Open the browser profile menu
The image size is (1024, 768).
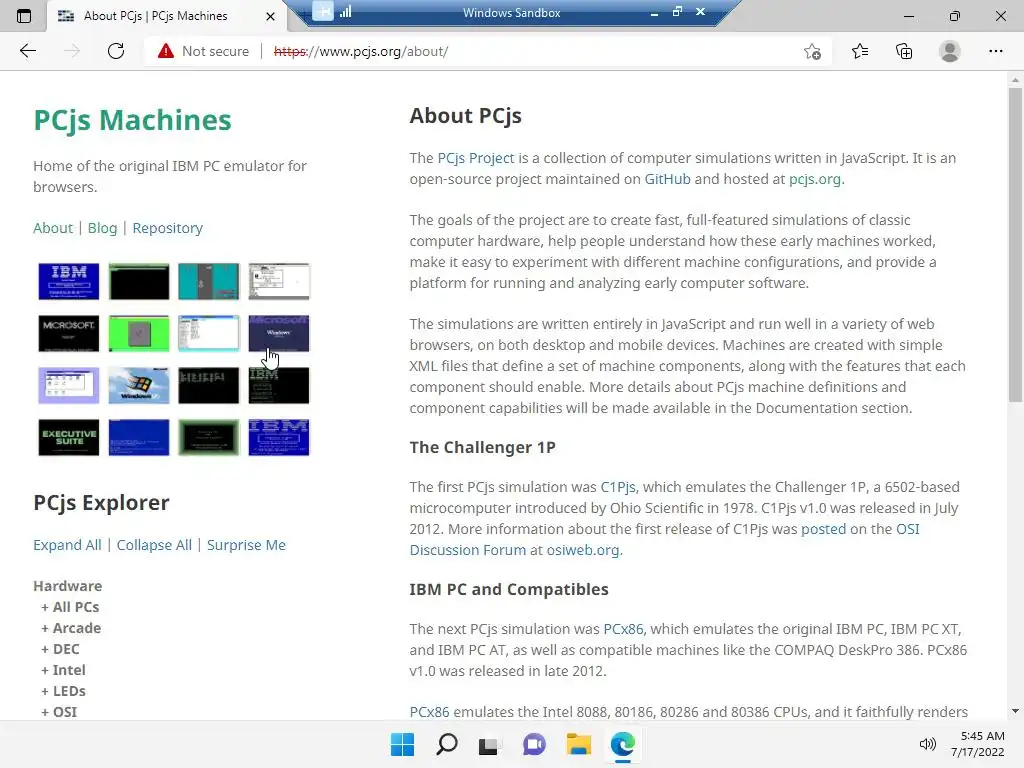[x=950, y=51]
